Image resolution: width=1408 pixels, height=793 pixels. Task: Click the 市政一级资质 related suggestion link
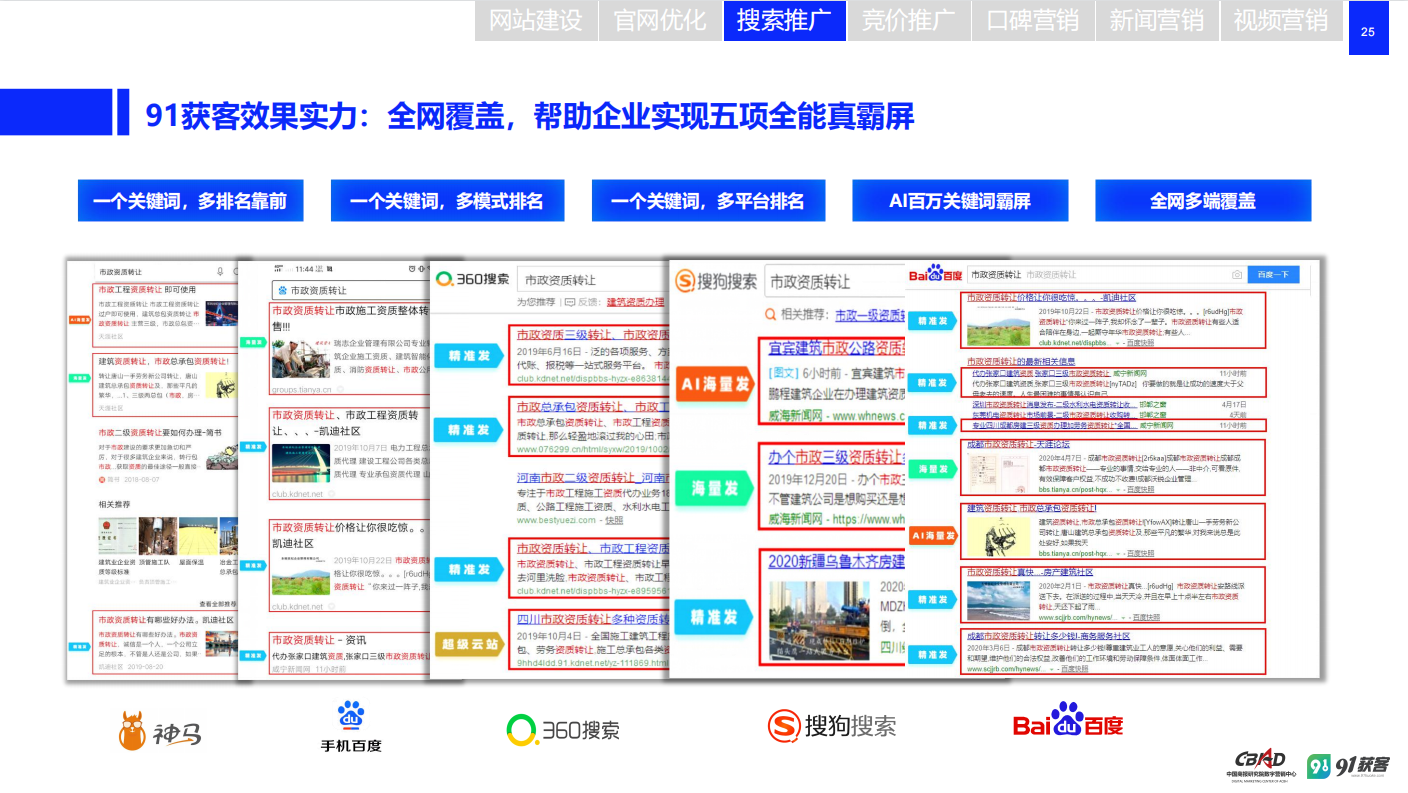[x=870, y=314]
